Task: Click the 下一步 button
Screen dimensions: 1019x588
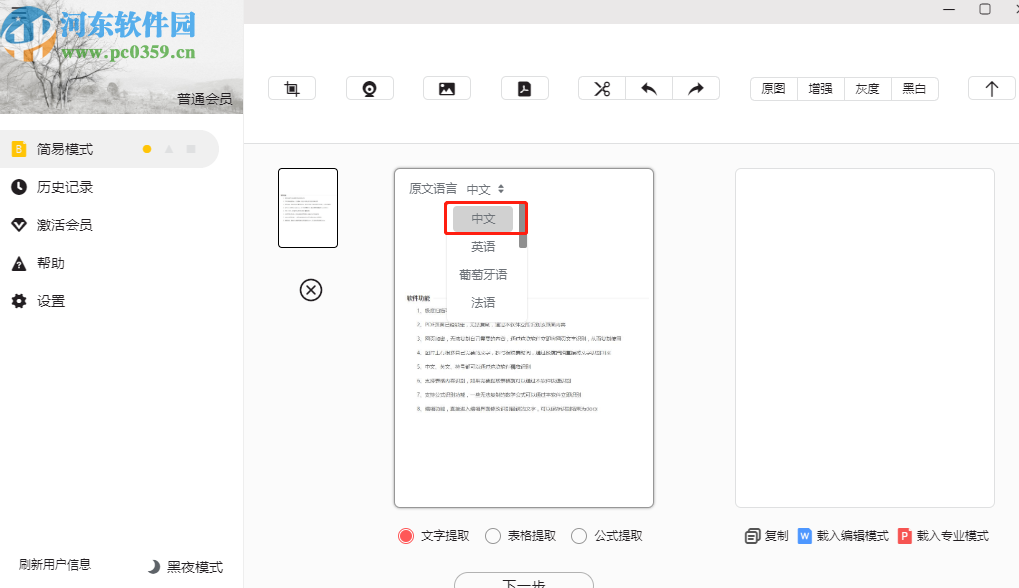Action: click(524, 581)
